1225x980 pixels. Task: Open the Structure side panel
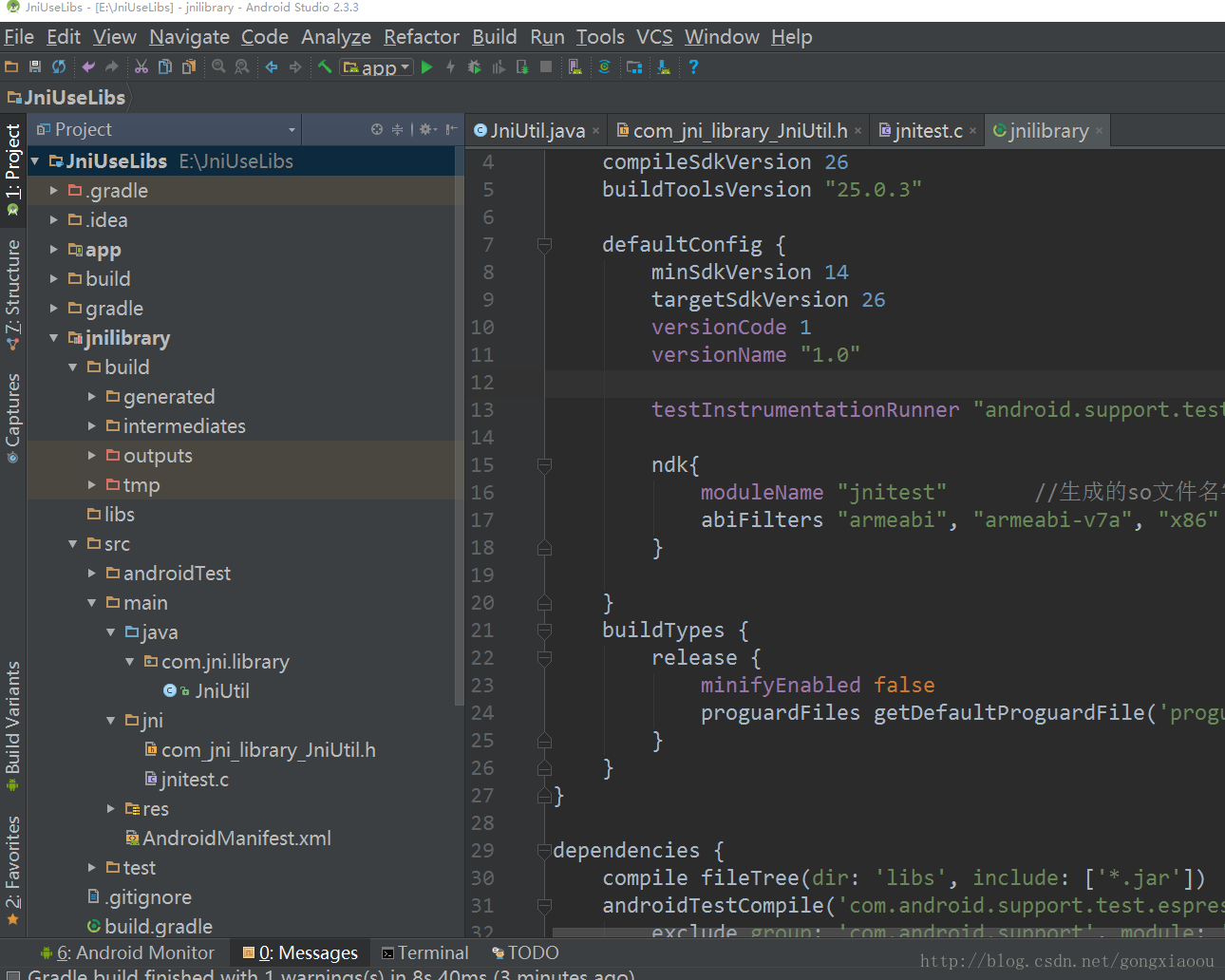pos(12,294)
